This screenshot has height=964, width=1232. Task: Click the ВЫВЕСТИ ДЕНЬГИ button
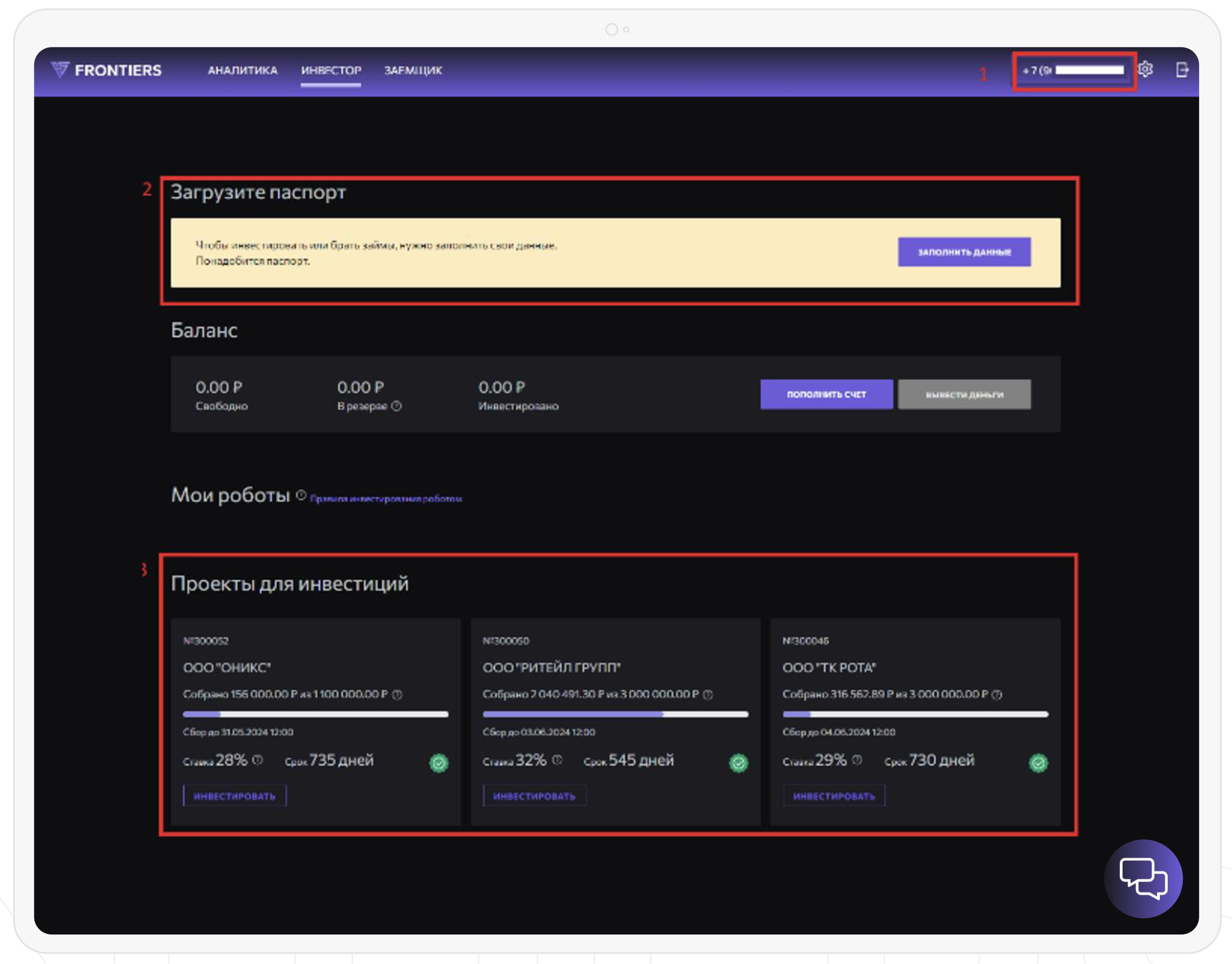click(x=964, y=395)
